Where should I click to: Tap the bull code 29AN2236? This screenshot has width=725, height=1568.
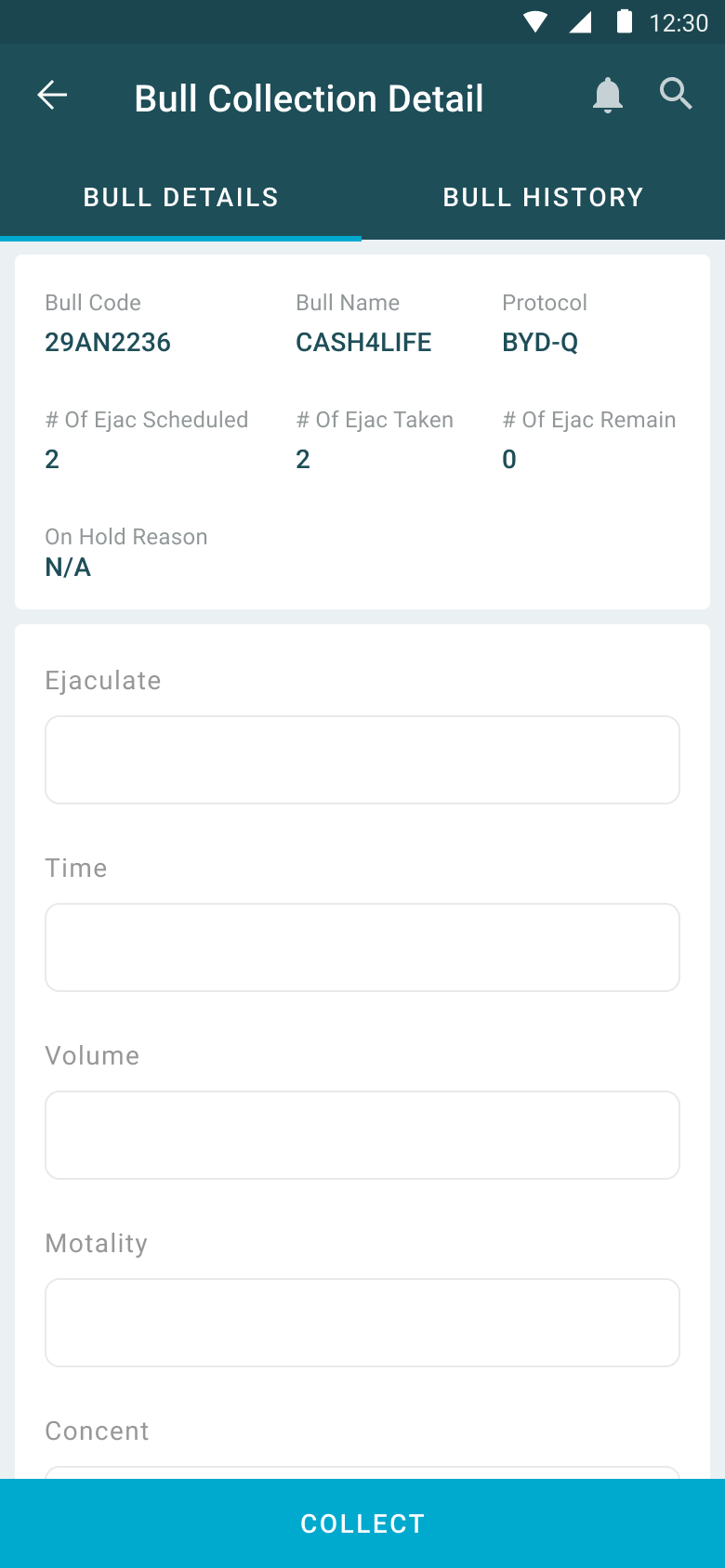point(108,343)
